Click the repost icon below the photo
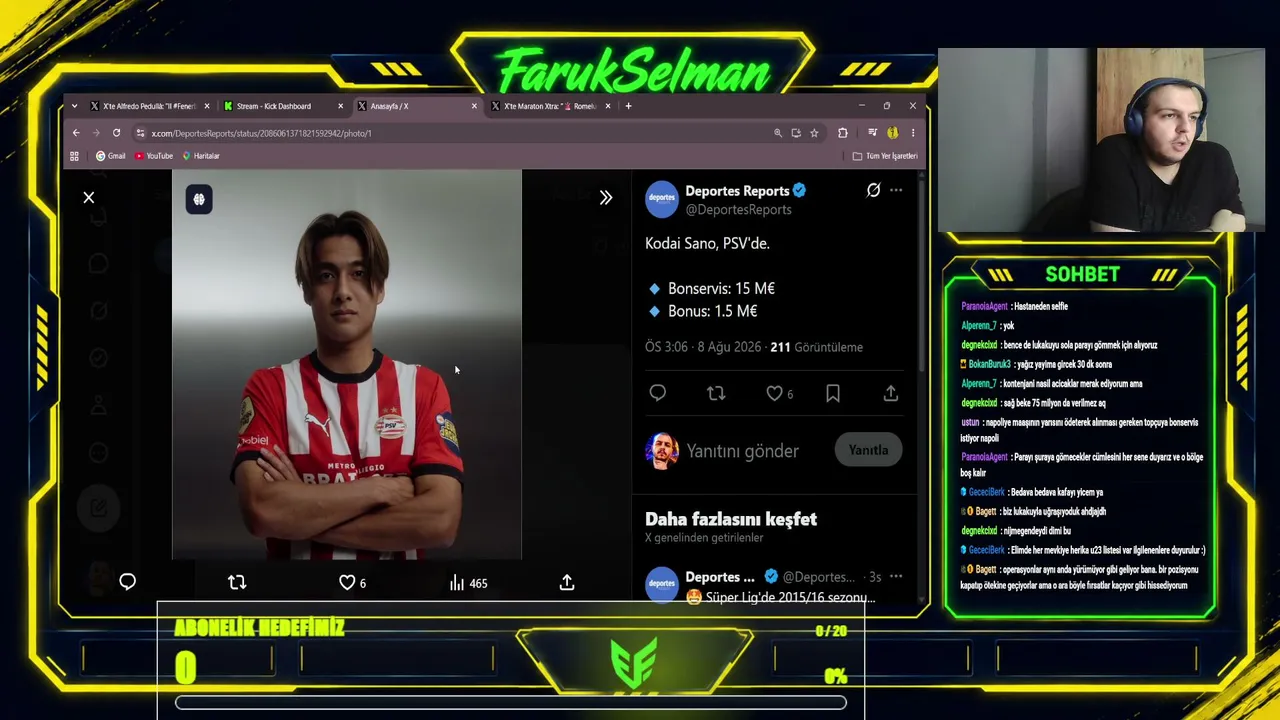The height and width of the screenshot is (720, 1280). tap(237, 582)
